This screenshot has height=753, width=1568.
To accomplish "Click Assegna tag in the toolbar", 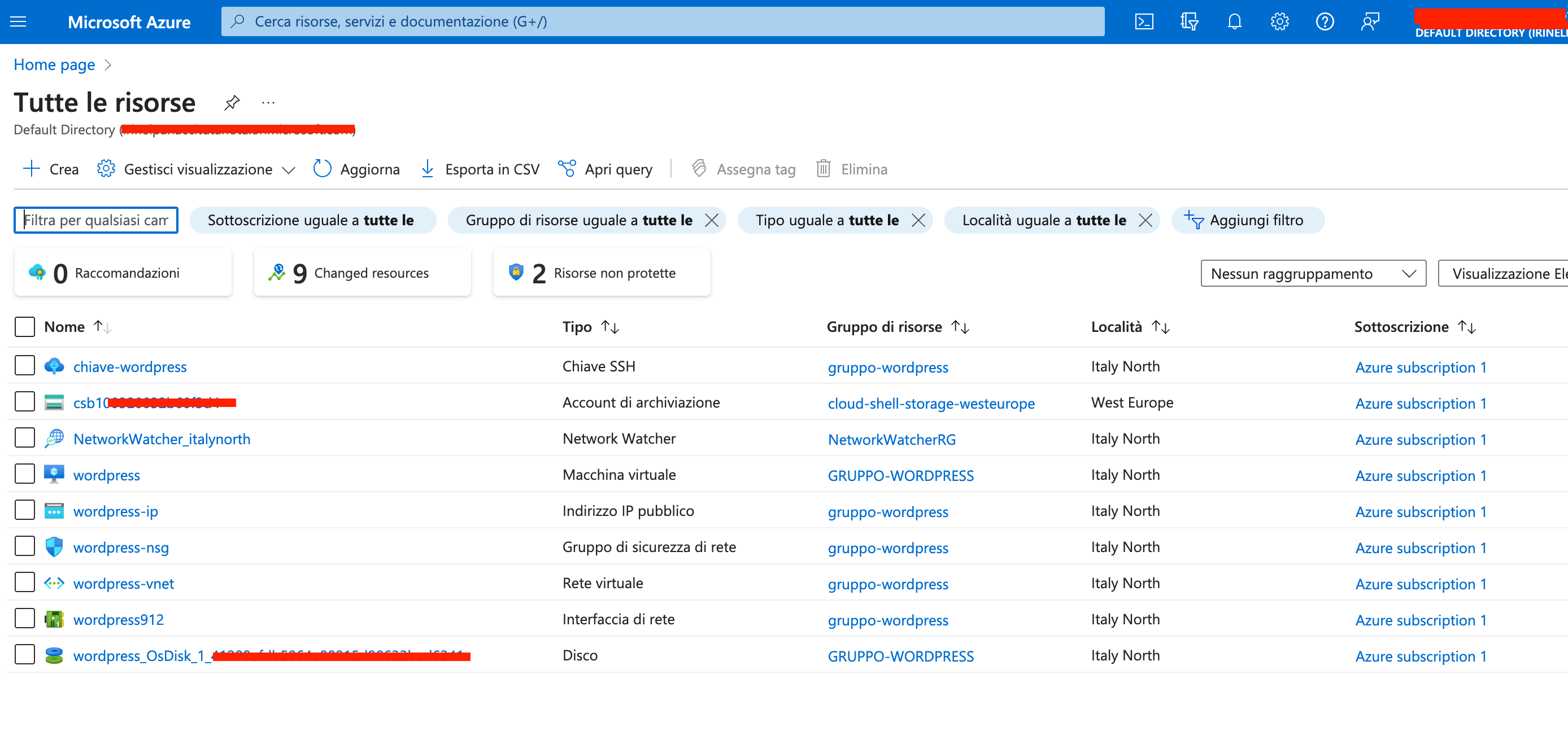I will click(x=744, y=169).
